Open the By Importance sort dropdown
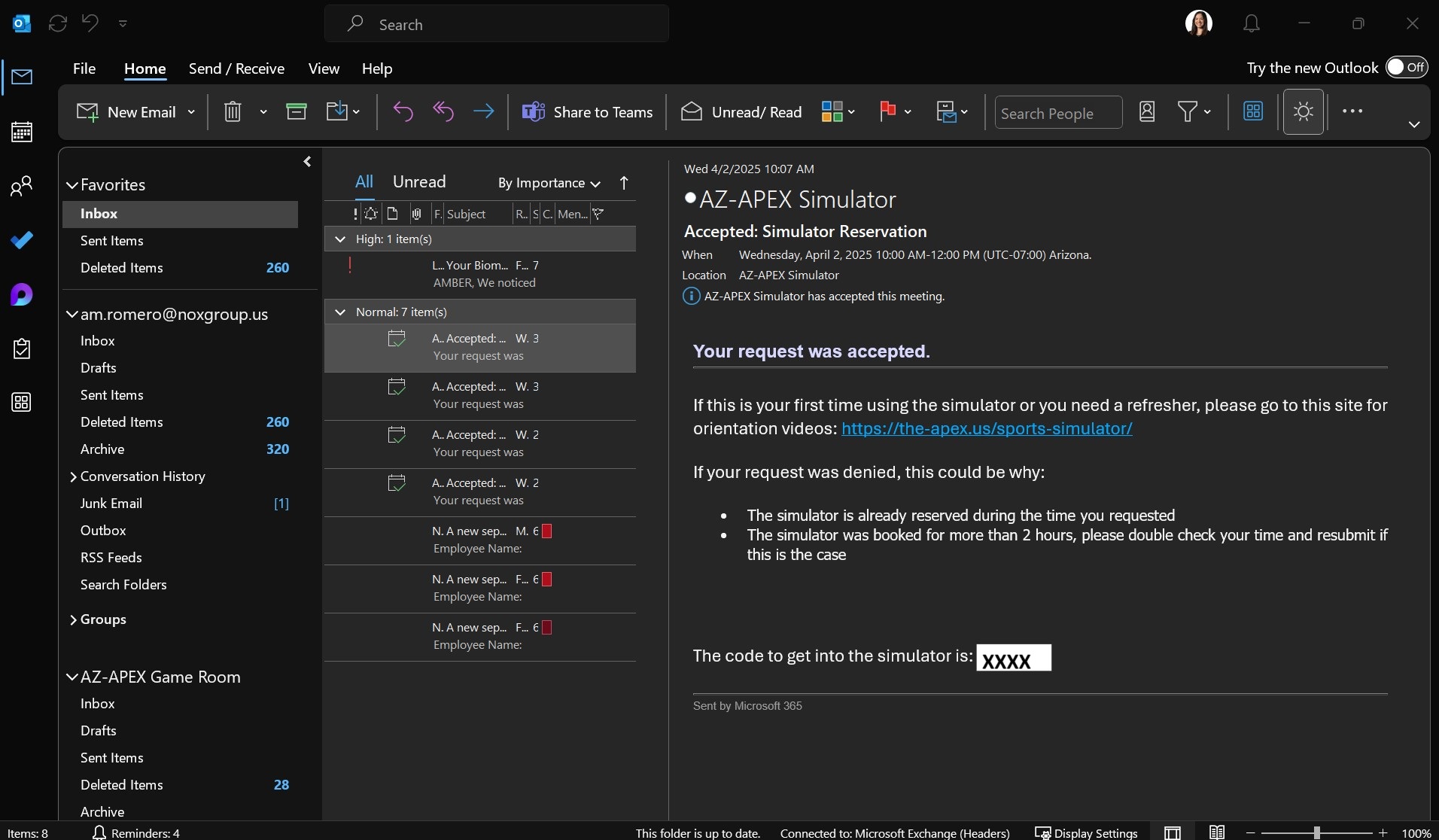This screenshot has height=840, width=1439. tap(549, 183)
